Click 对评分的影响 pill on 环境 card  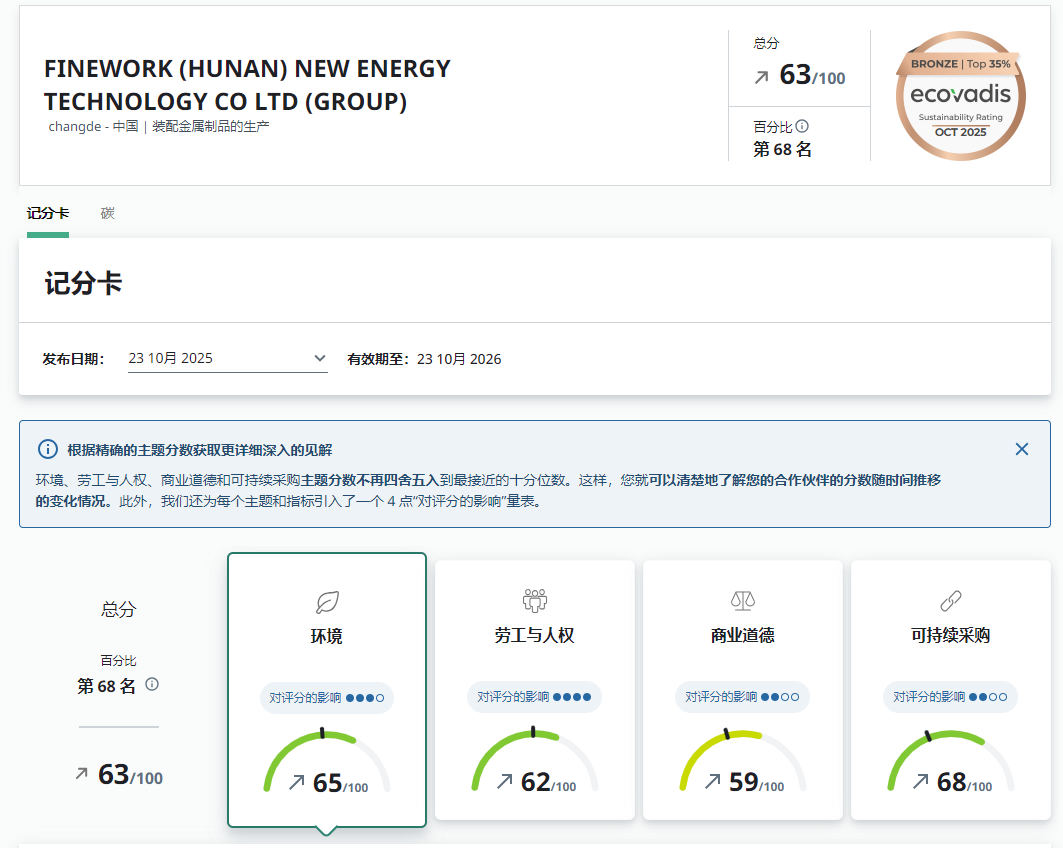[x=327, y=697]
